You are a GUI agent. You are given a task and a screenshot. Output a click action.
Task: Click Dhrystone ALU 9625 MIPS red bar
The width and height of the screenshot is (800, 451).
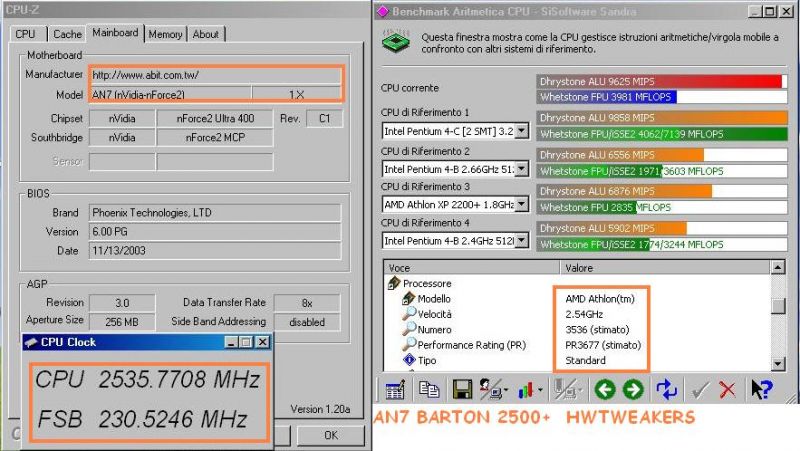click(659, 81)
